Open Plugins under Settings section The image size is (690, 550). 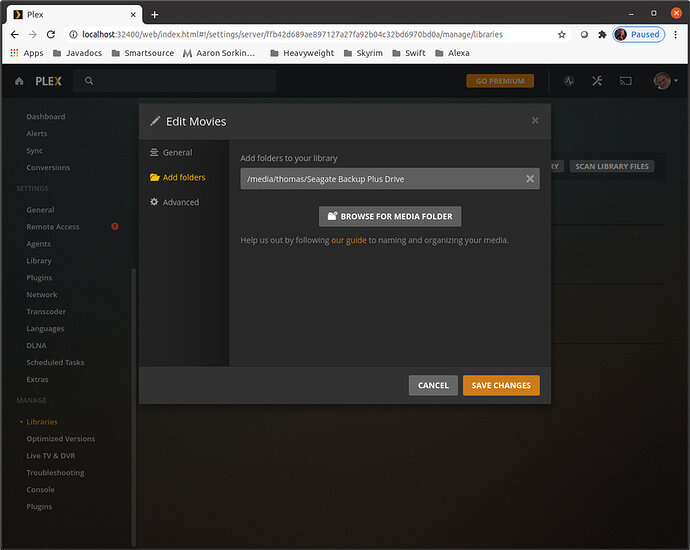coord(39,278)
